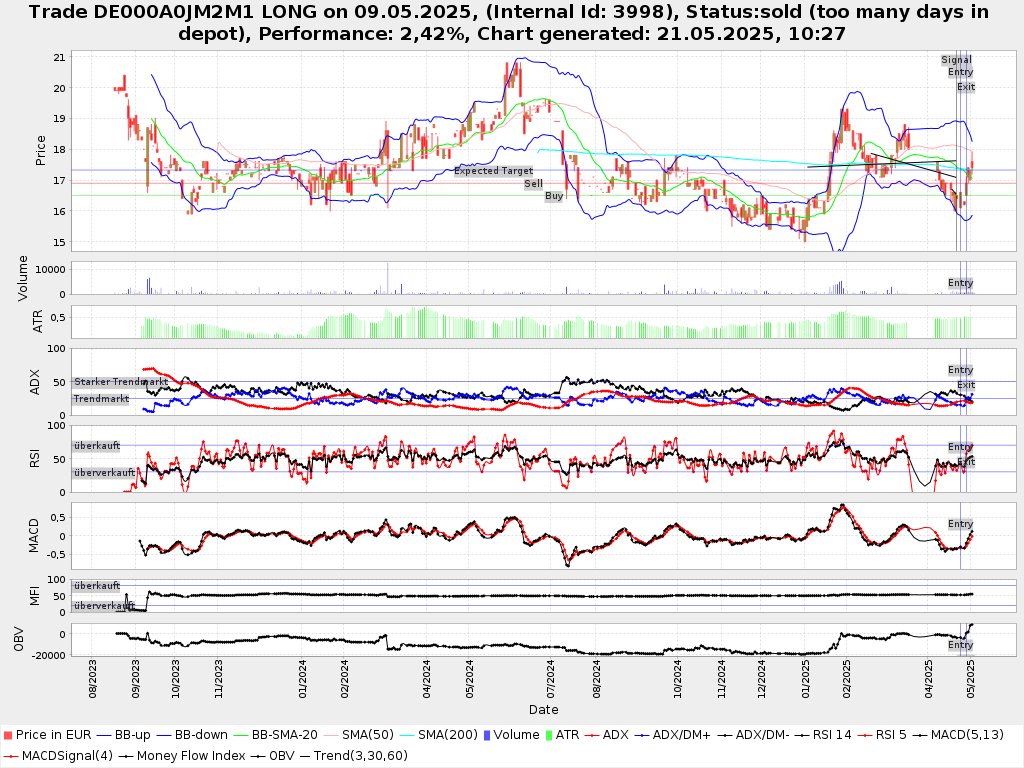Viewport: 1024px width, 768px height.
Task: Click the Buy level label
Action: tap(554, 196)
